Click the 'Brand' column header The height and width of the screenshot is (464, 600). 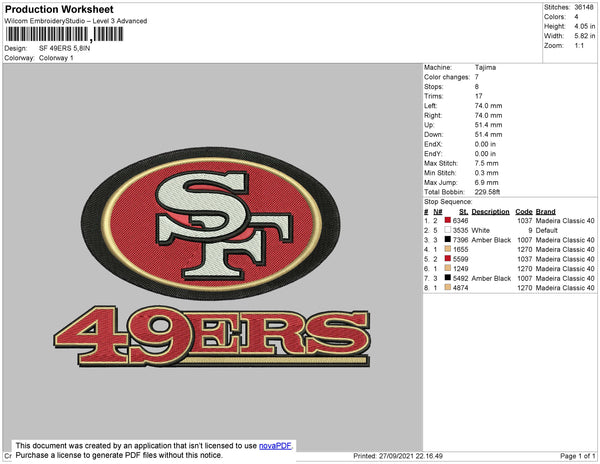coord(545,212)
